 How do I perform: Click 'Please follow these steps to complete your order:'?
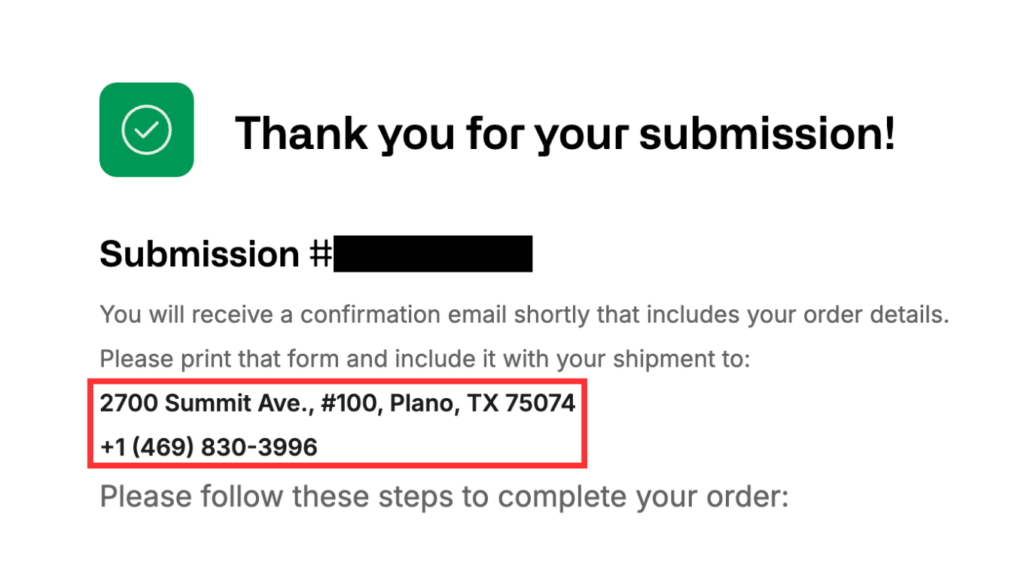[444, 497]
